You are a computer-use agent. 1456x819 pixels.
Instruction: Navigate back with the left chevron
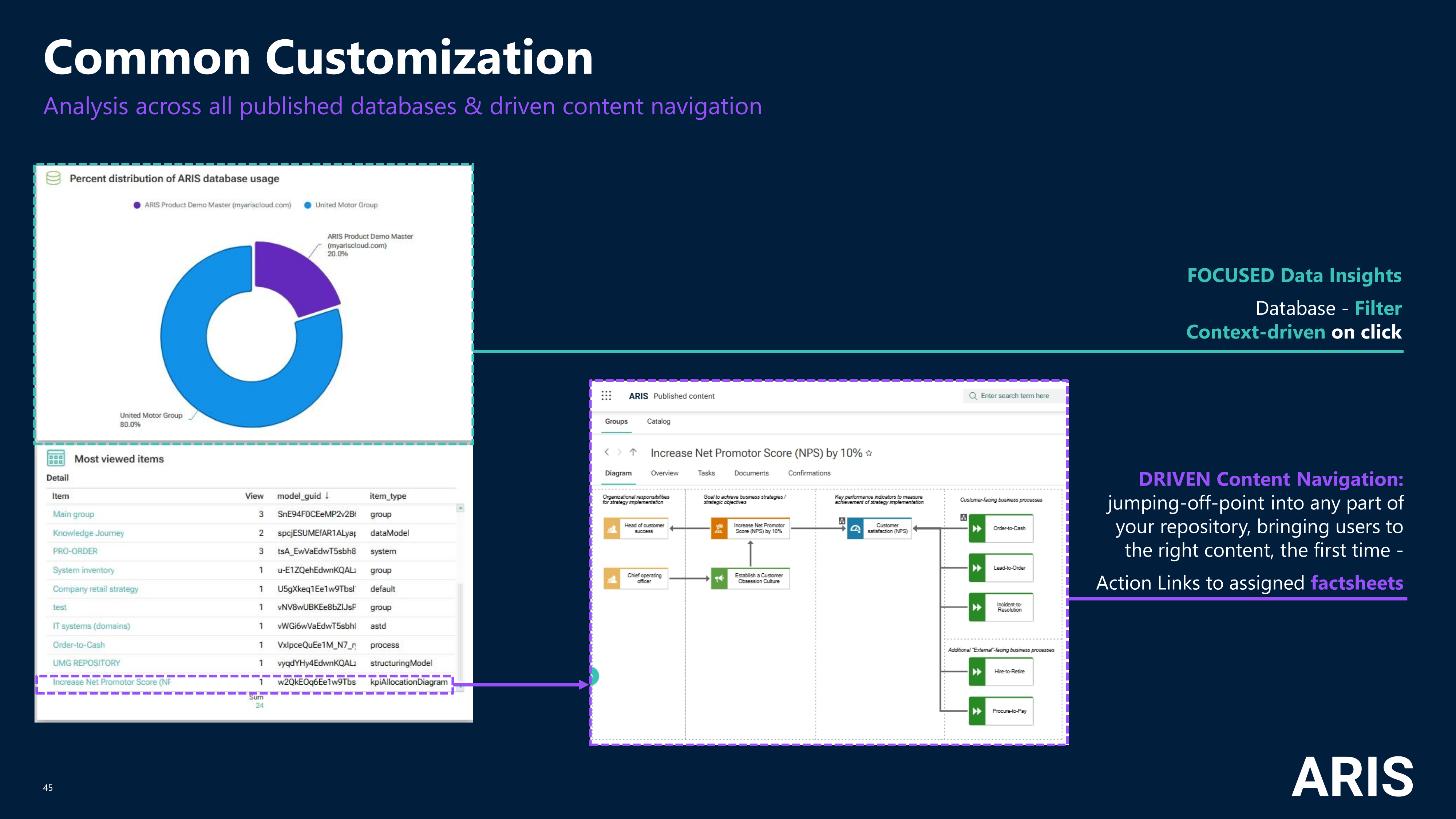click(x=607, y=452)
